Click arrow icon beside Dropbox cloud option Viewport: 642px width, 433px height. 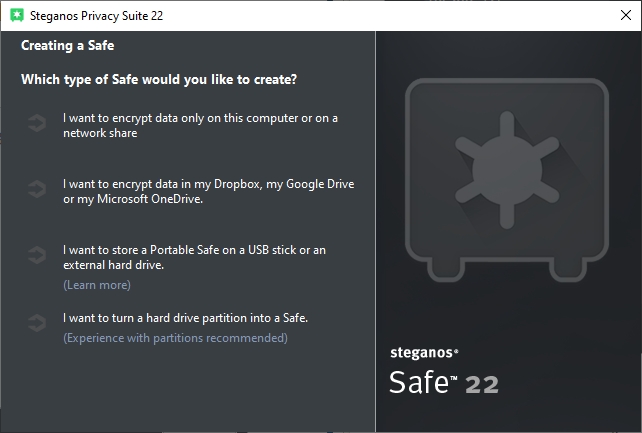[37, 190]
